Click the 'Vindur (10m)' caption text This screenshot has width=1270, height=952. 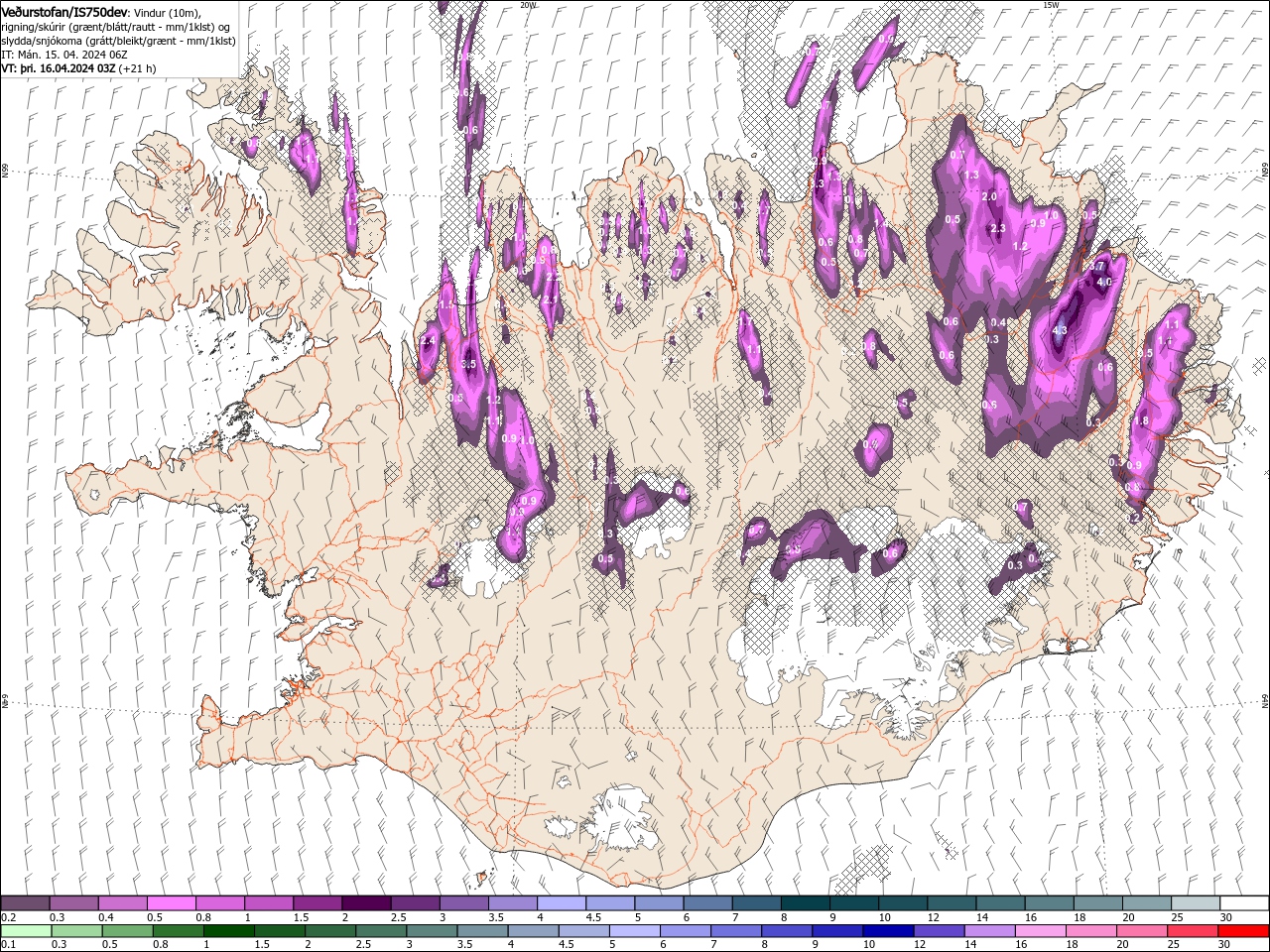point(167,12)
